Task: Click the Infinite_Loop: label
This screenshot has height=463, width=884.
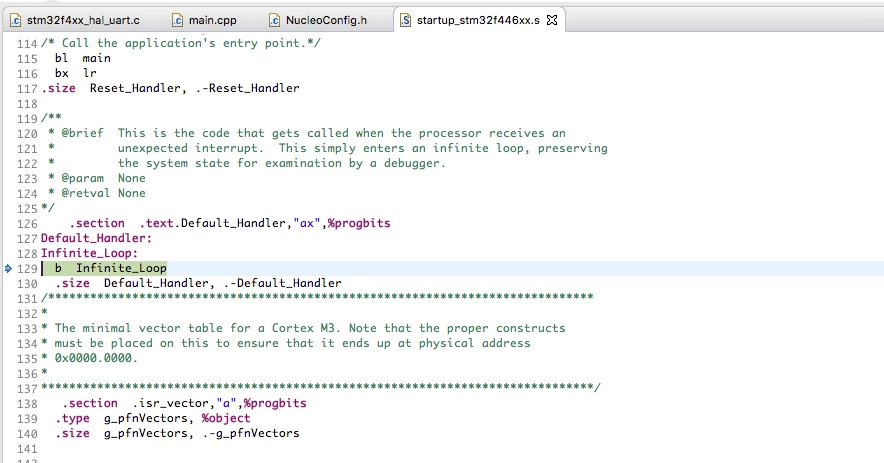Action: coord(90,253)
